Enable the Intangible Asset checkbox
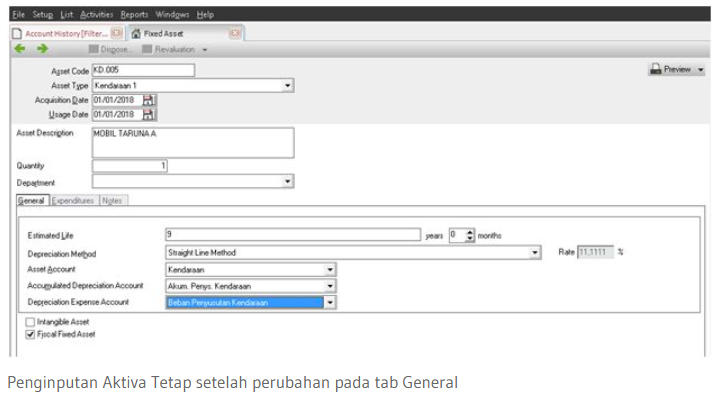The image size is (714, 397). (x=31, y=322)
